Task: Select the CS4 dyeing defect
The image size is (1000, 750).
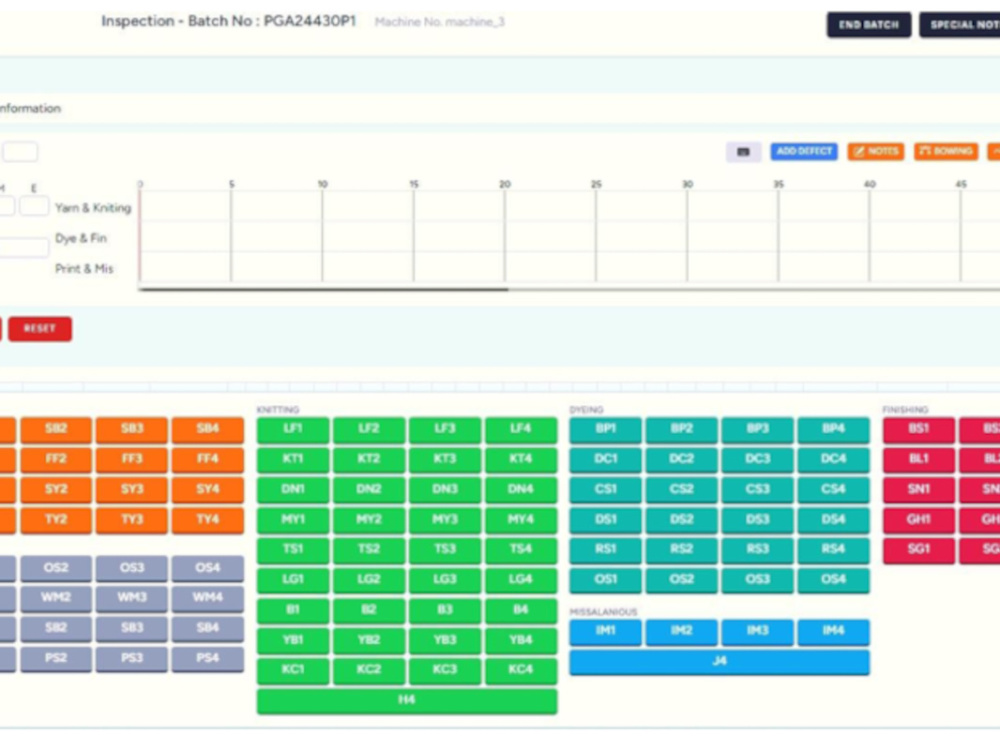Action: point(834,490)
